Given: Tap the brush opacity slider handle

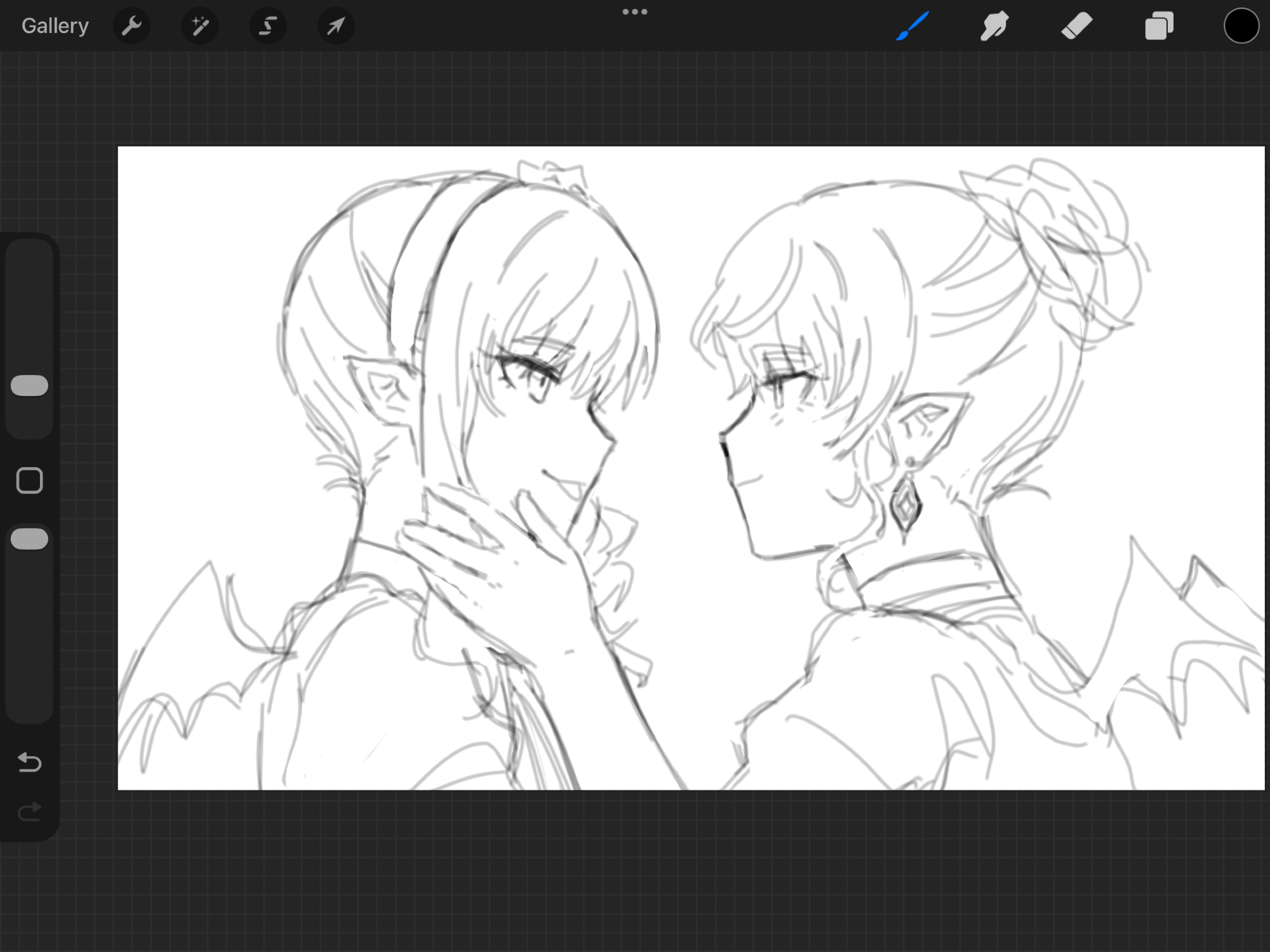Looking at the screenshot, I should pyautogui.click(x=30, y=539).
